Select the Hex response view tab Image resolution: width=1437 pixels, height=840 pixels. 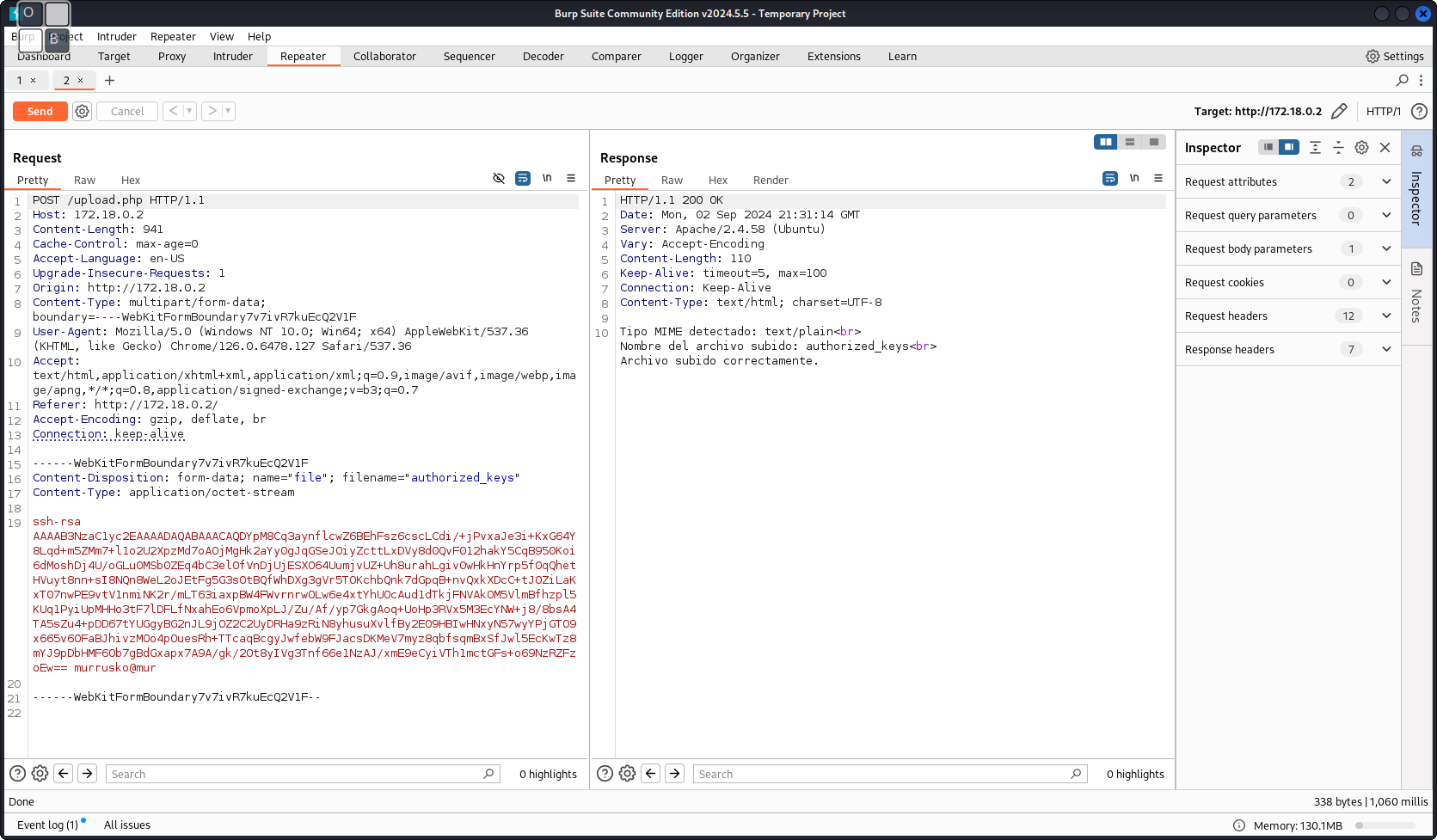click(x=718, y=180)
